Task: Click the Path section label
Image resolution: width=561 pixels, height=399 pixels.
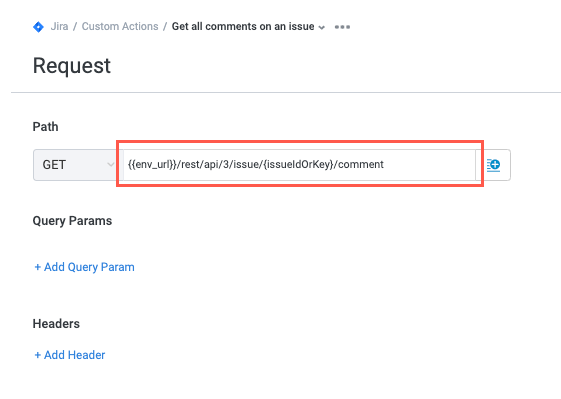Action: pos(45,127)
